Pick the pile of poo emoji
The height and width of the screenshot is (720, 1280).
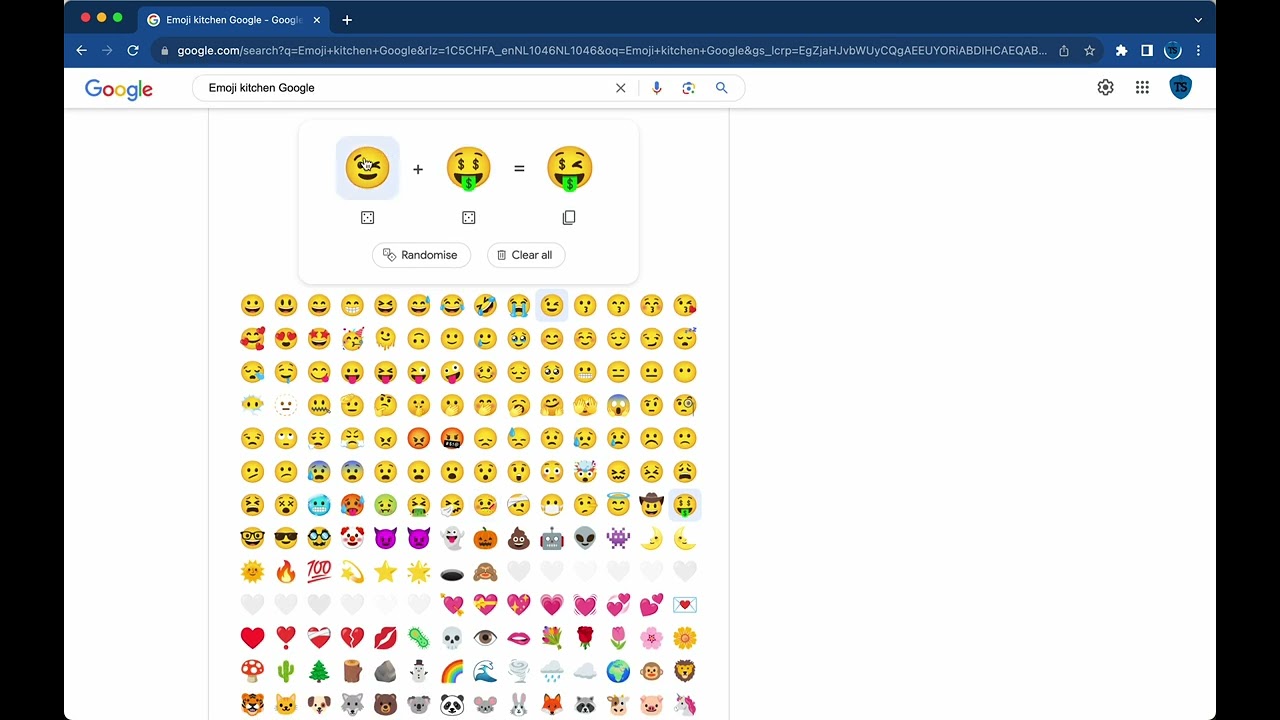[x=518, y=538]
